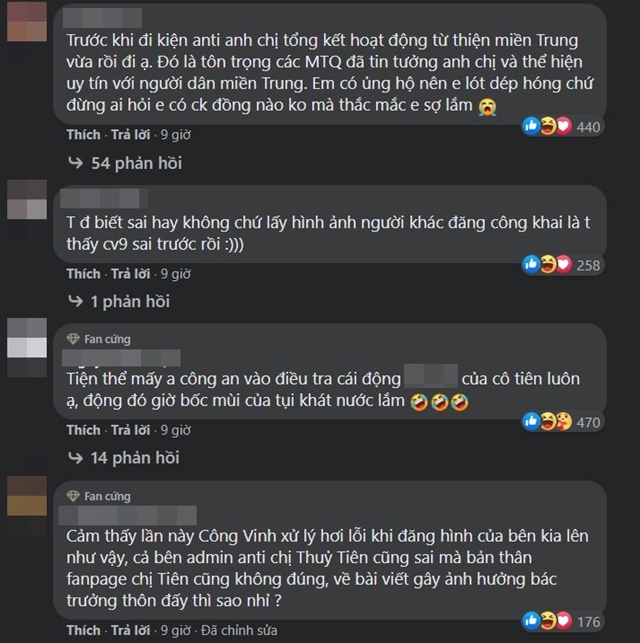
Task: Click the Fan cứng diamond badge on fourth comment
Action: tap(73, 496)
